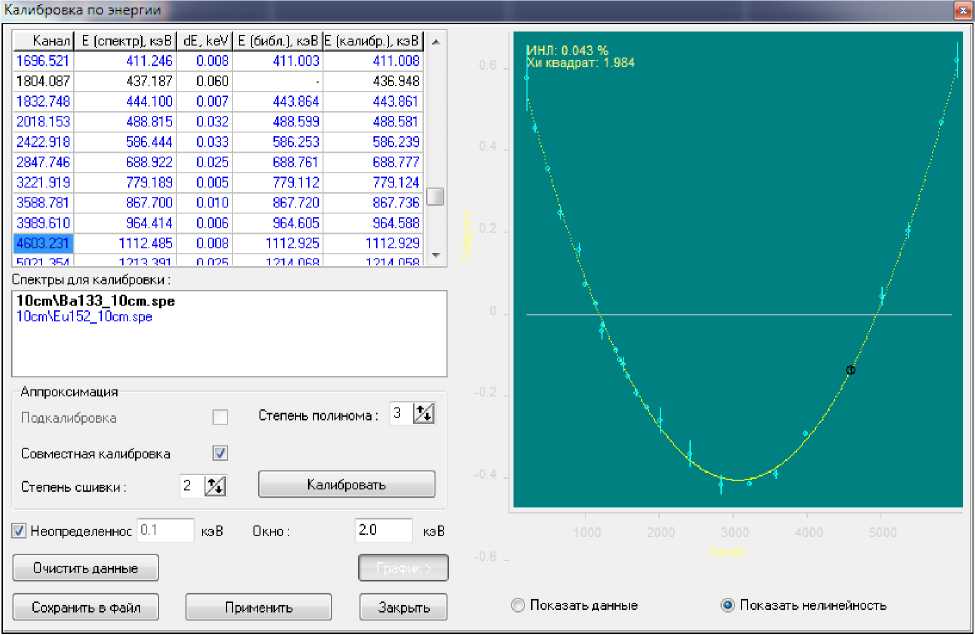Click channel cell 2847.746
This screenshot has height=635, width=975.
point(44,162)
